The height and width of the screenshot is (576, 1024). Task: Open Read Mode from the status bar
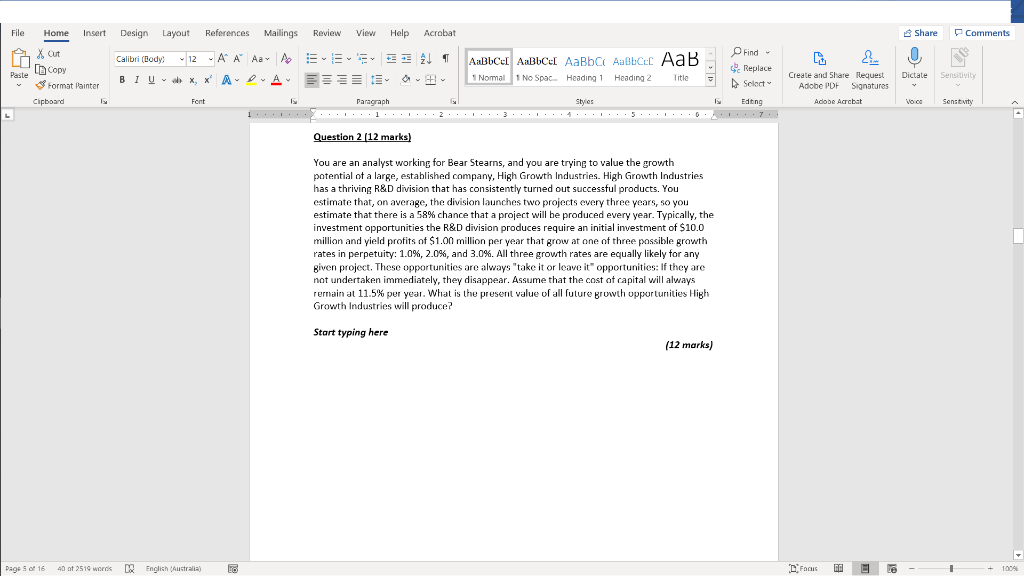839,568
